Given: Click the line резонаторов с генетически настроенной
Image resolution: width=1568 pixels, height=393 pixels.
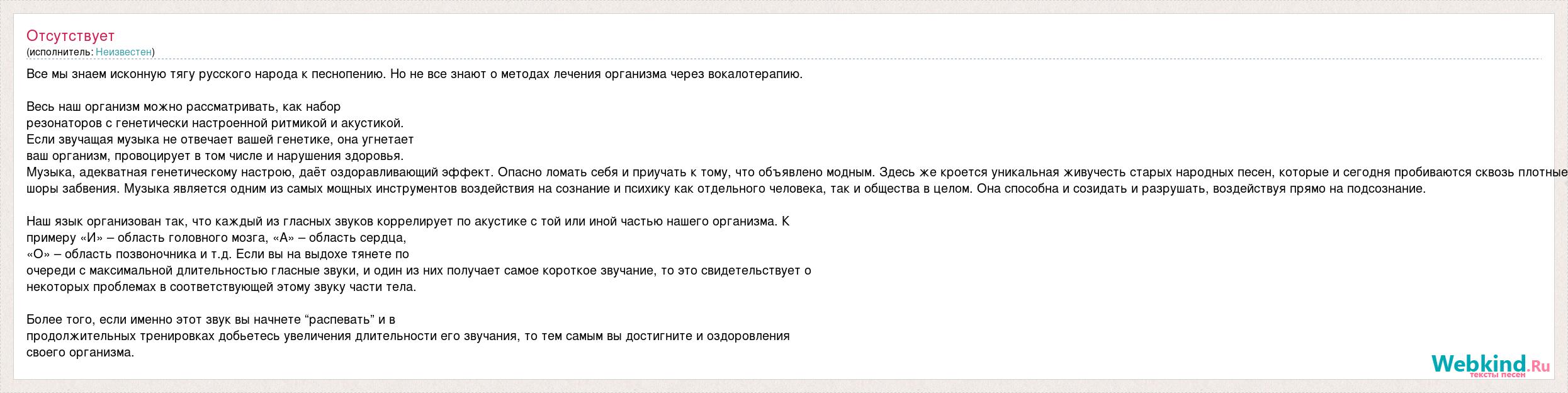Looking at the screenshot, I should (215, 123).
